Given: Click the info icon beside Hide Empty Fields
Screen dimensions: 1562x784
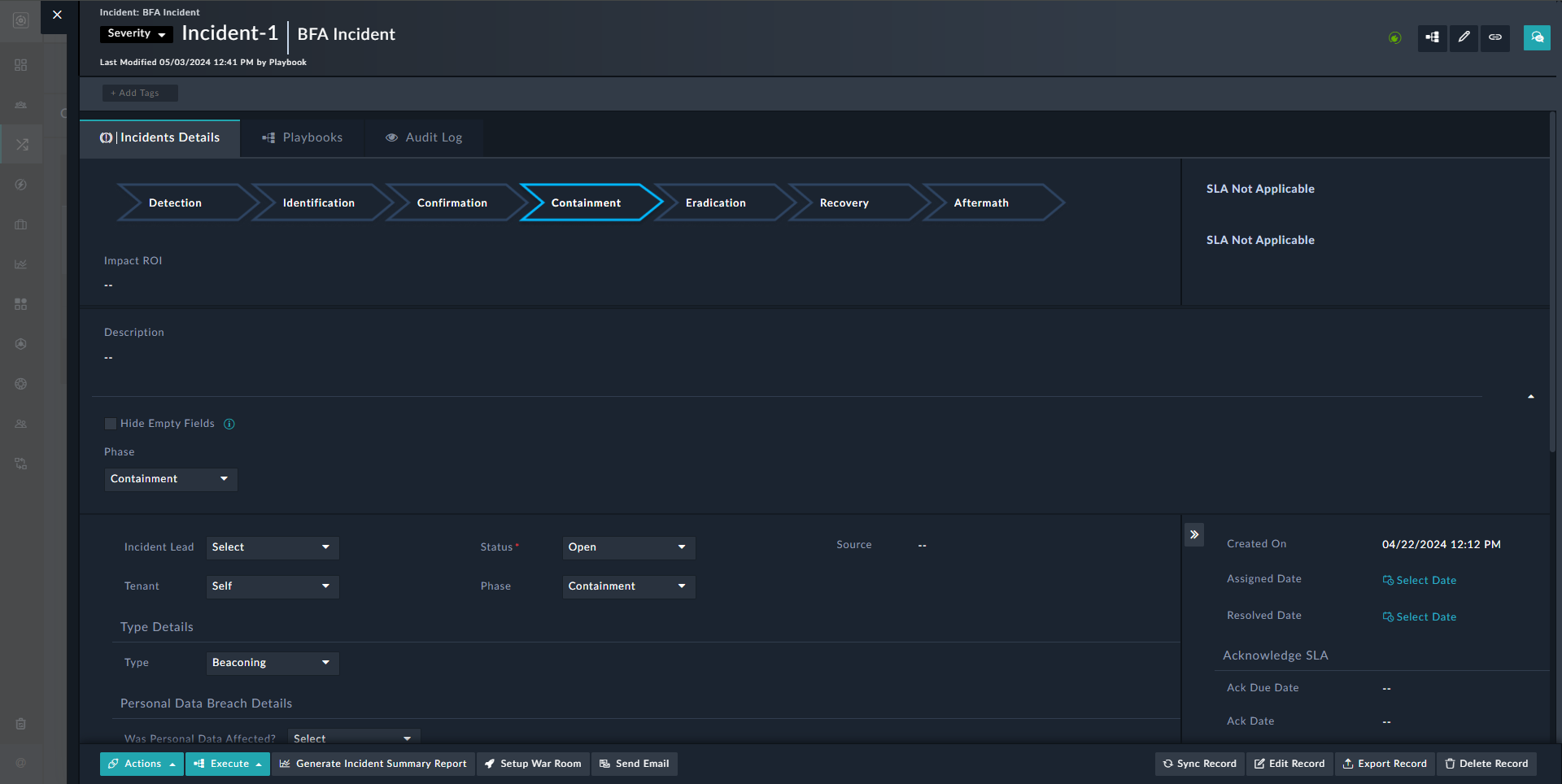Looking at the screenshot, I should pyautogui.click(x=229, y=424).
